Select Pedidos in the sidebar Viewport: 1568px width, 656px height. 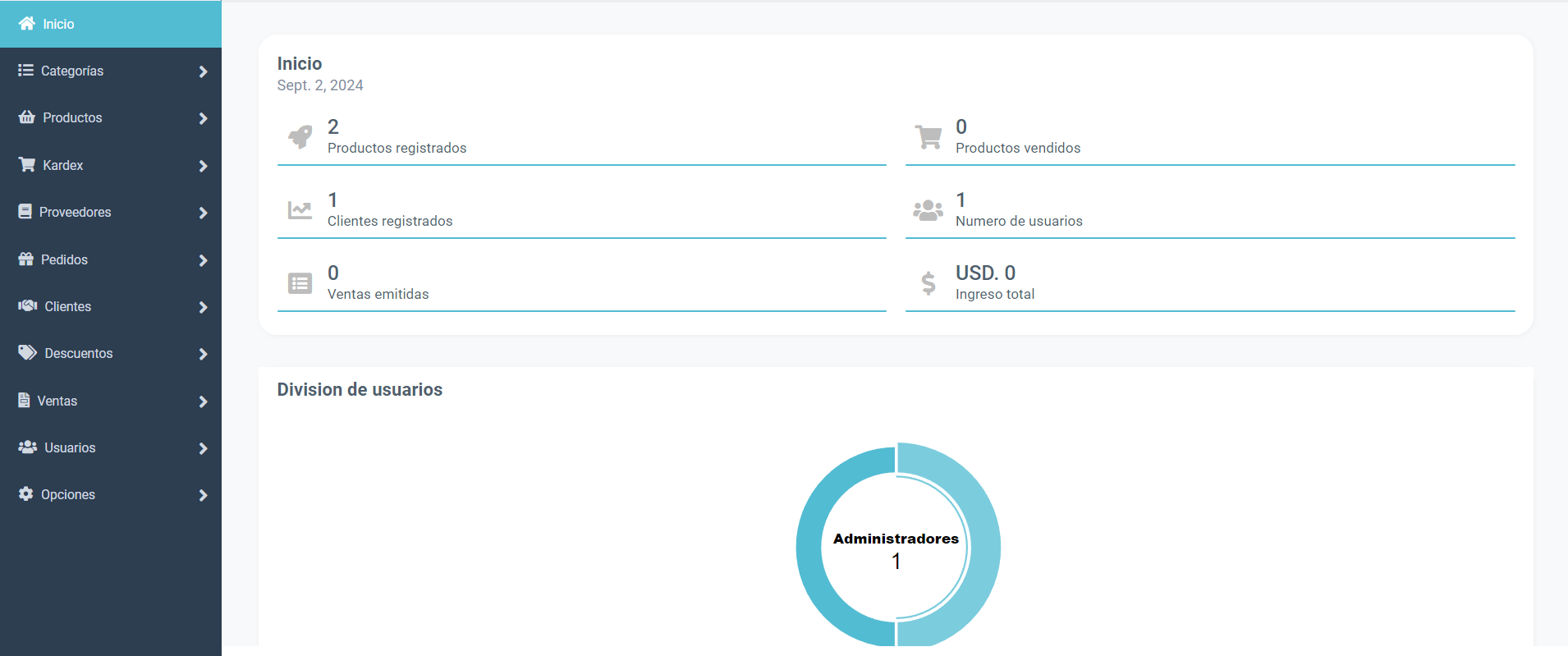[x=111, y=260]
